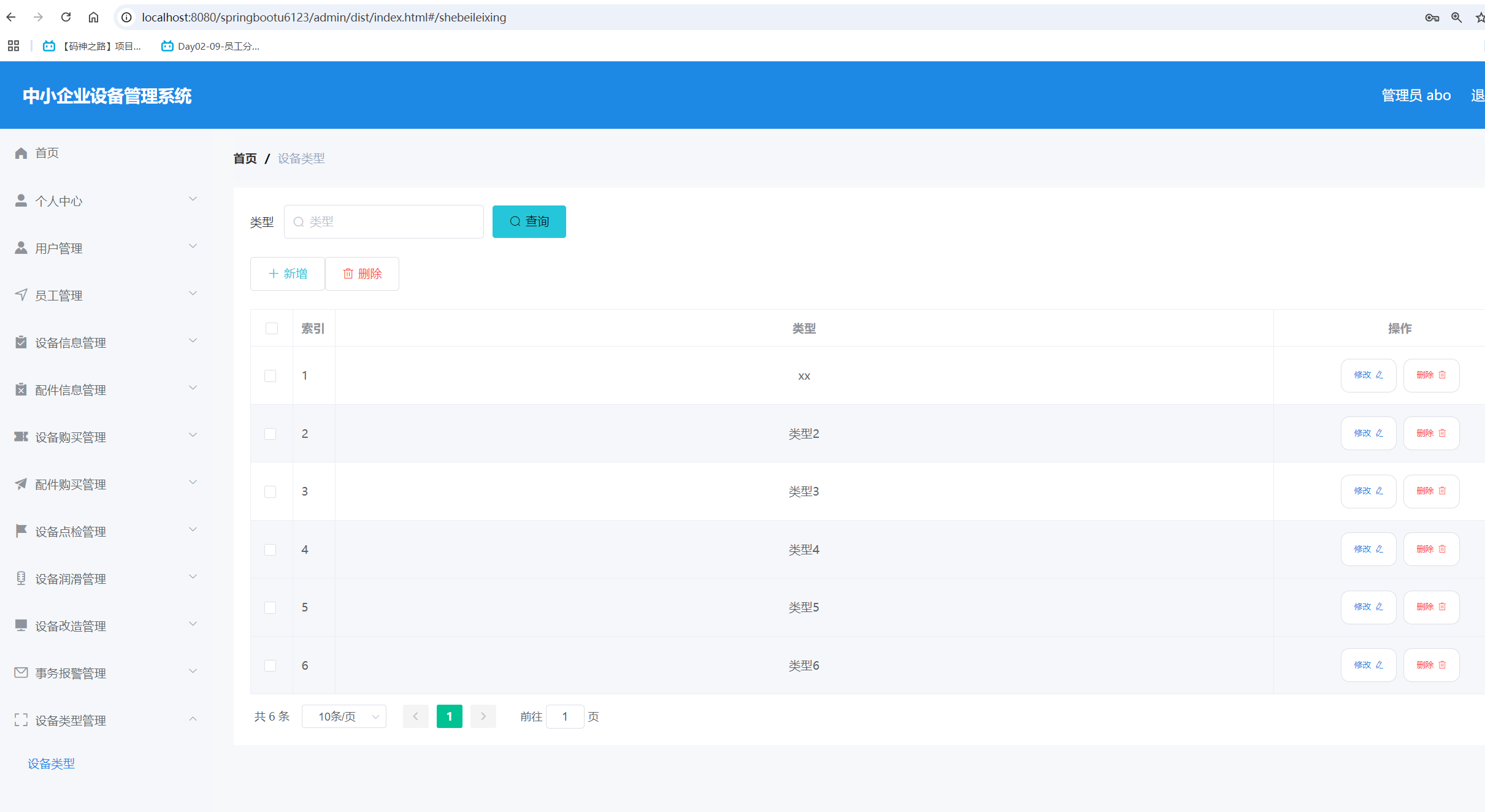Screen dimensions: 1485x812
Task: Click 修改 button for row 类型3
Action: pos(1368,491)
